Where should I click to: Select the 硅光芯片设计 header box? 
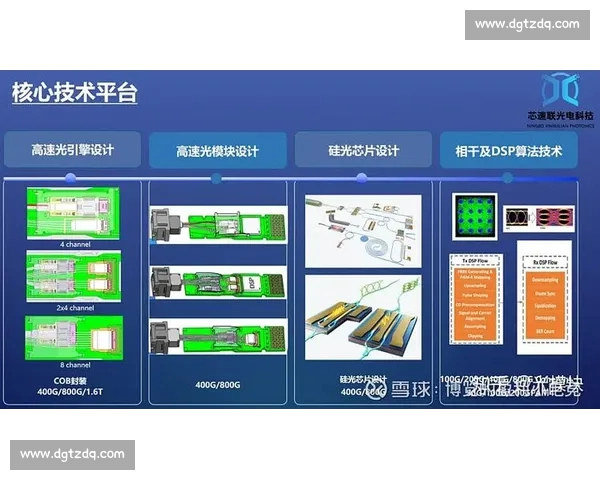pos(364,150)
